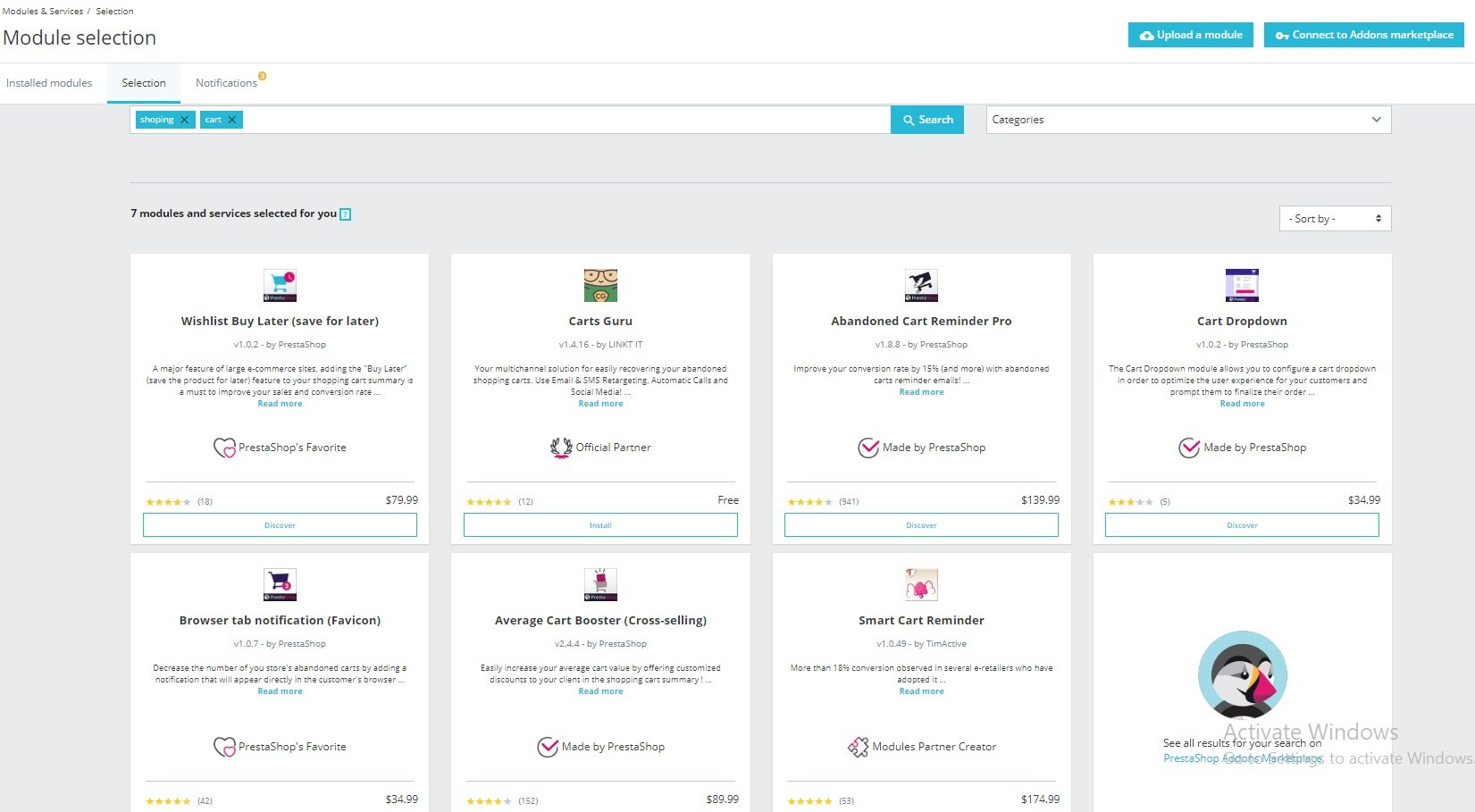Click the $79.99 price on Wishlist Buy Later

401,500
